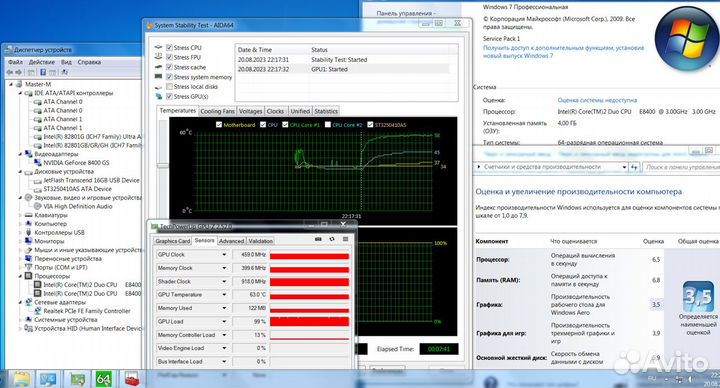Click VIA High Definition Audio device icon
This screenshot has width=720, height=388.
38,206
